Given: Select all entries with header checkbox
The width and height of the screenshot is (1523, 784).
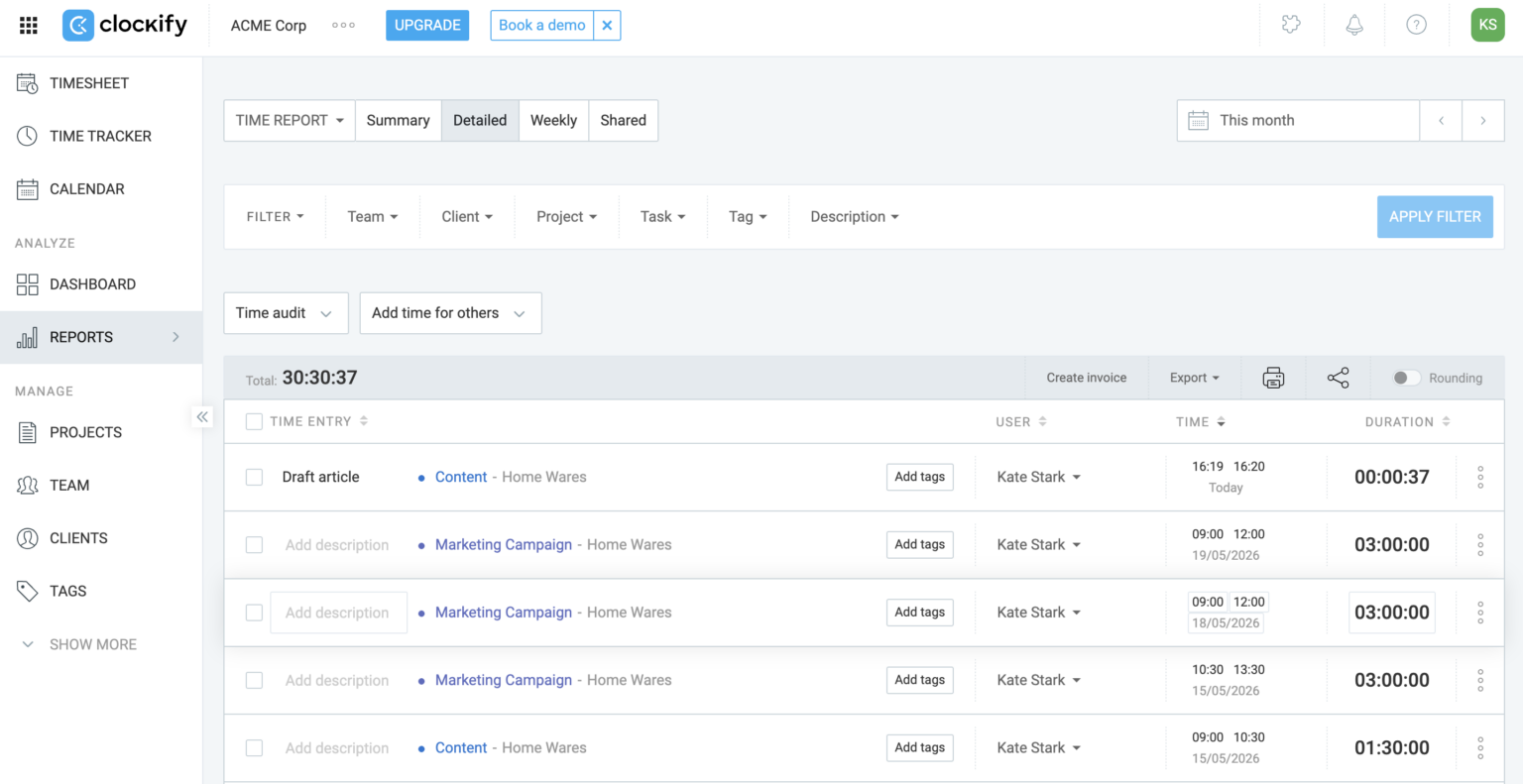Looking at the screenshot, I should (x=254, y=421).
